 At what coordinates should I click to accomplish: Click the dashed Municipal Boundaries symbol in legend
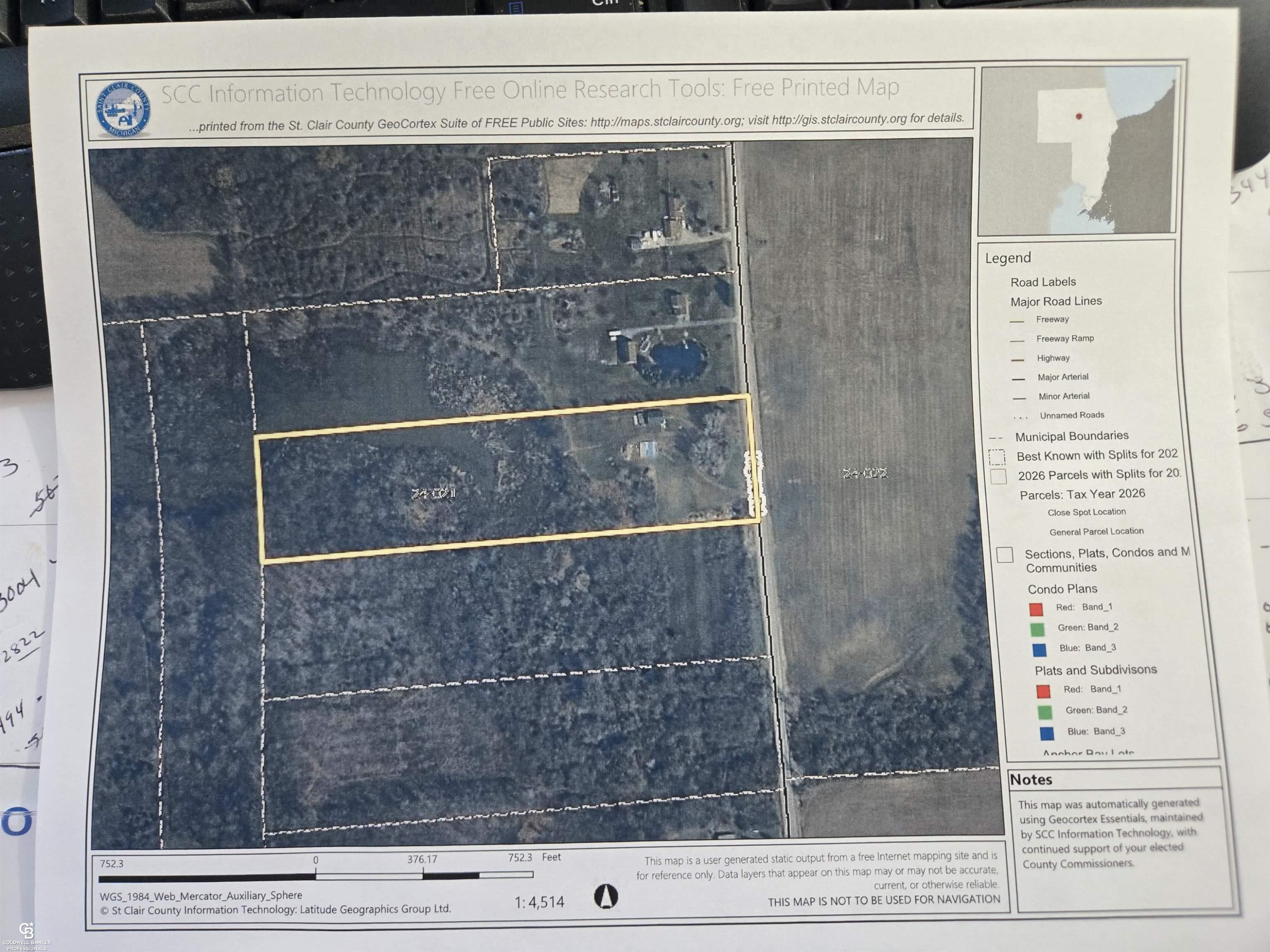click(996, 438)
